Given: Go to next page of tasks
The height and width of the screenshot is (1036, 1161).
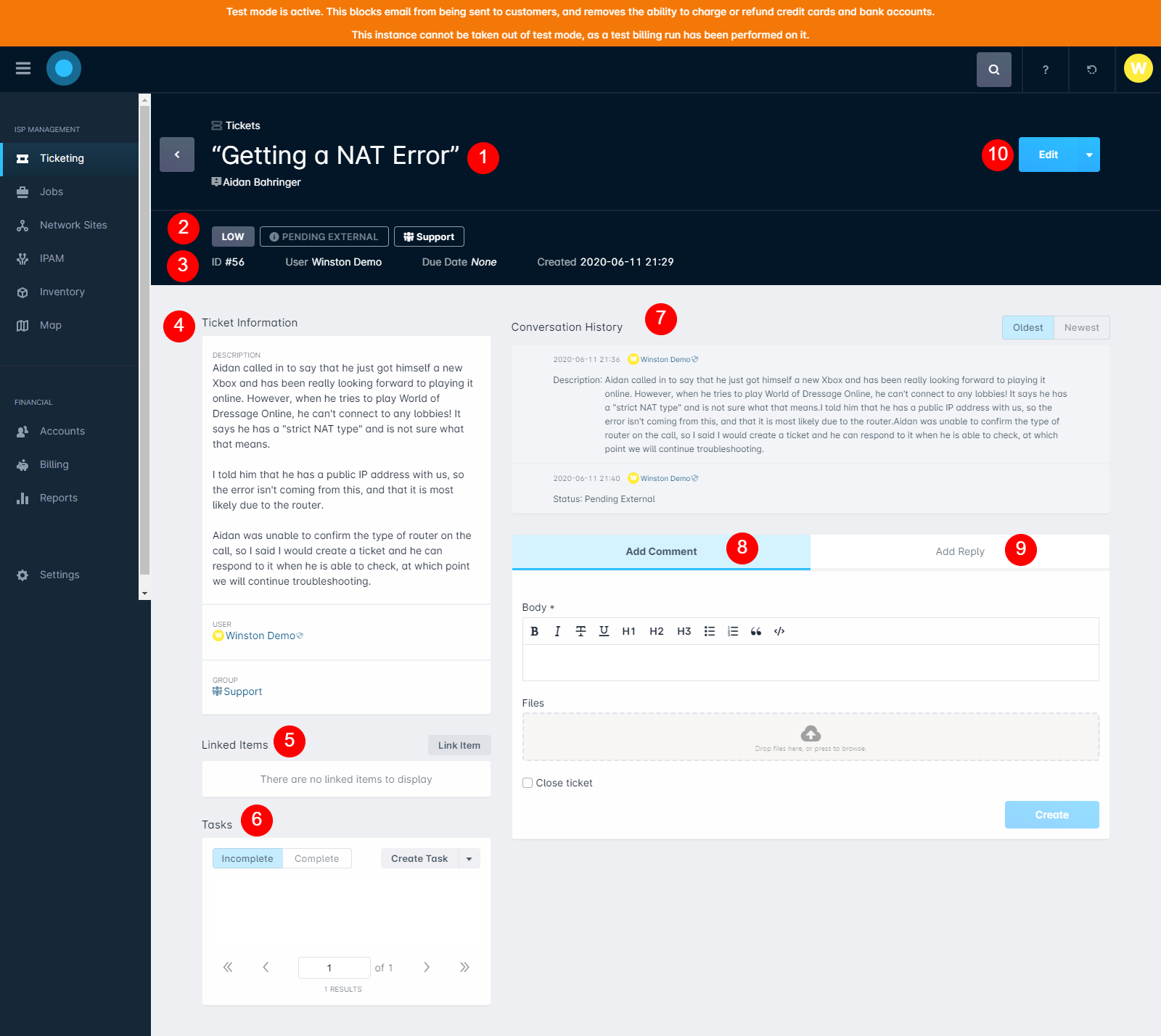Looking at the screenshot, I should point(427,967).
